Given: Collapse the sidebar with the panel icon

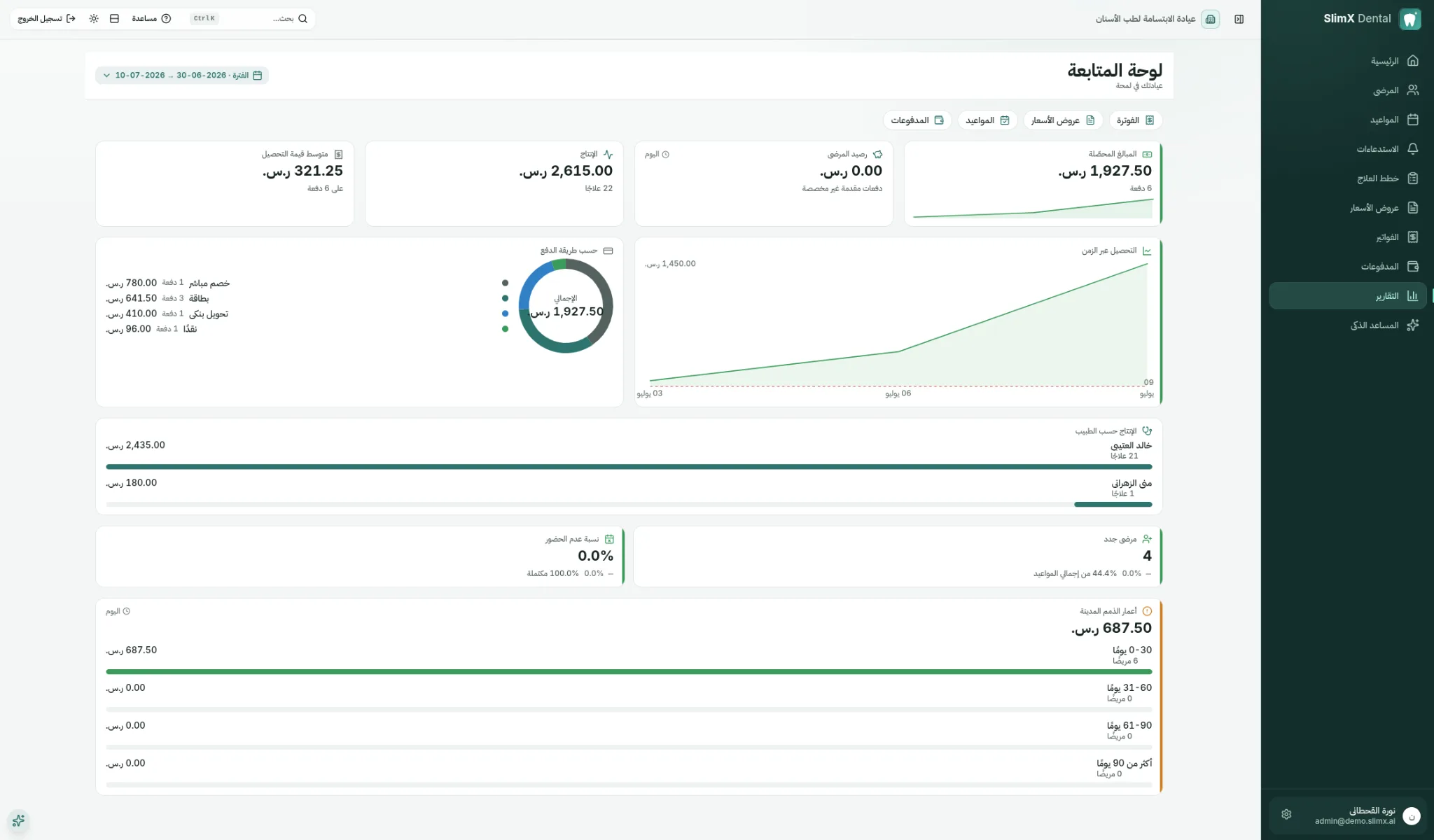Looking at the screenshot, I should [1239, 19].
